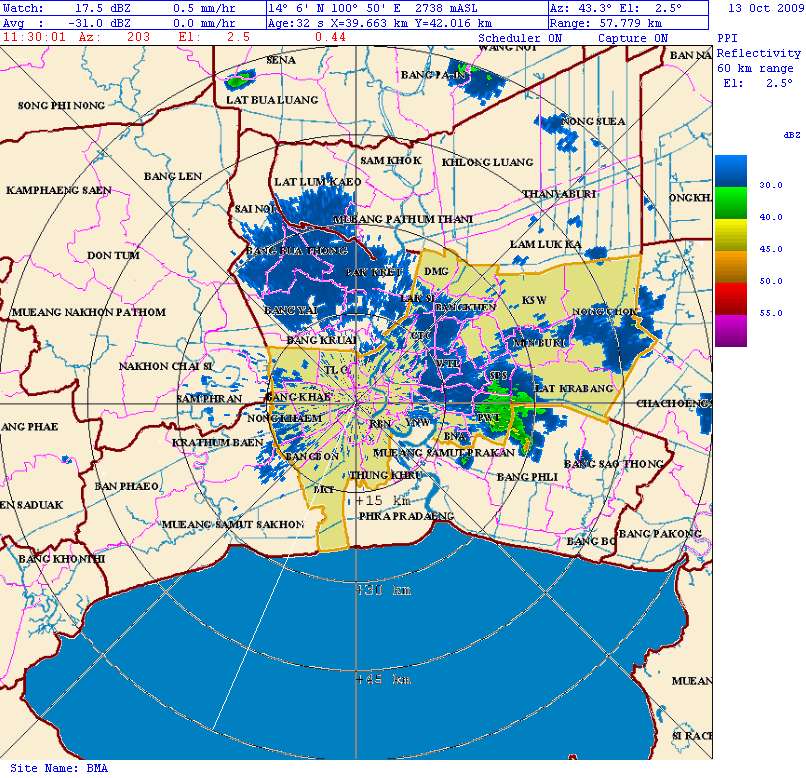The image size is (806, 778).
Task: Select the purple band at legend bottom
Action: point(730,330)
